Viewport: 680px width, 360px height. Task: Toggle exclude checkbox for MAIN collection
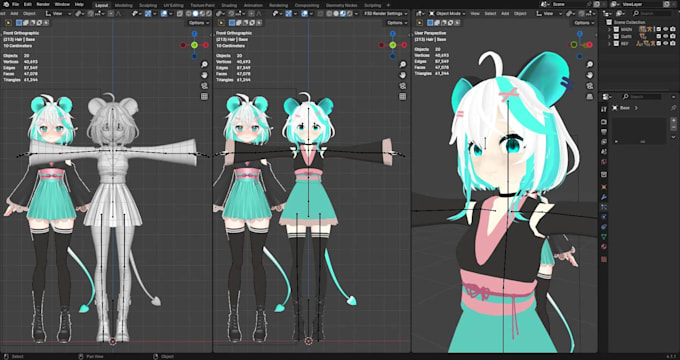[659, 29]
